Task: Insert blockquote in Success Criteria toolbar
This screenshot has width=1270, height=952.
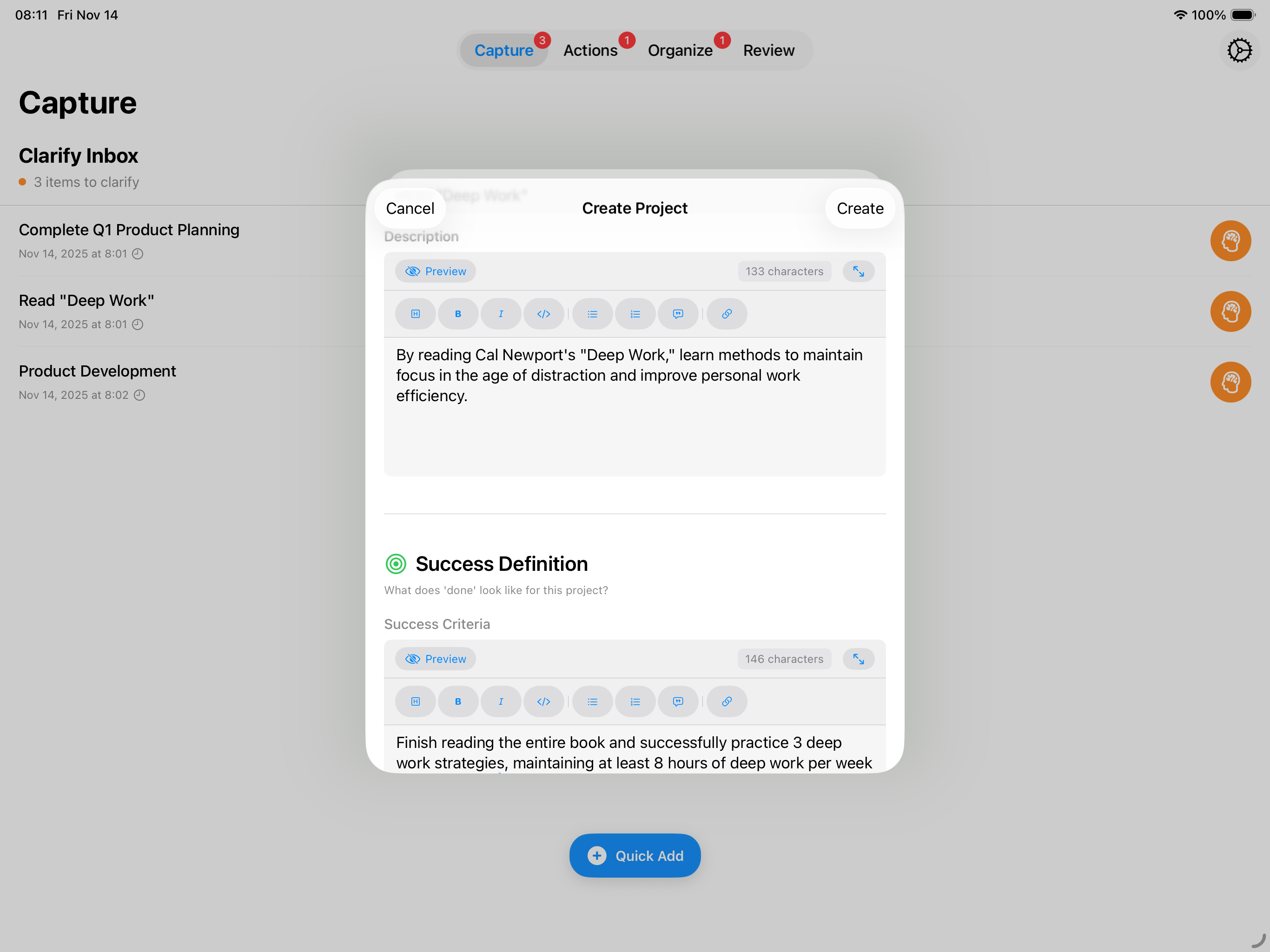Action: pyautogui.click(x=677, y=701)
